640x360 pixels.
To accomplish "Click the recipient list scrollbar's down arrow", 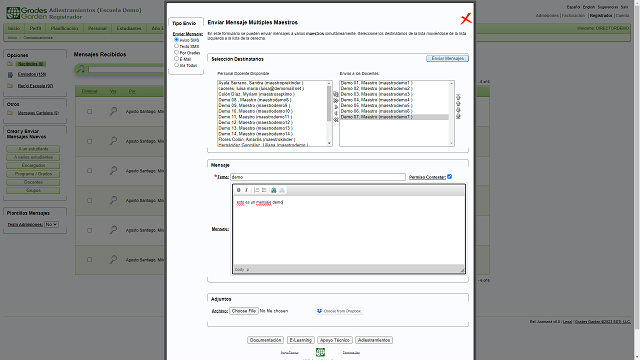I will click(451, 143).
